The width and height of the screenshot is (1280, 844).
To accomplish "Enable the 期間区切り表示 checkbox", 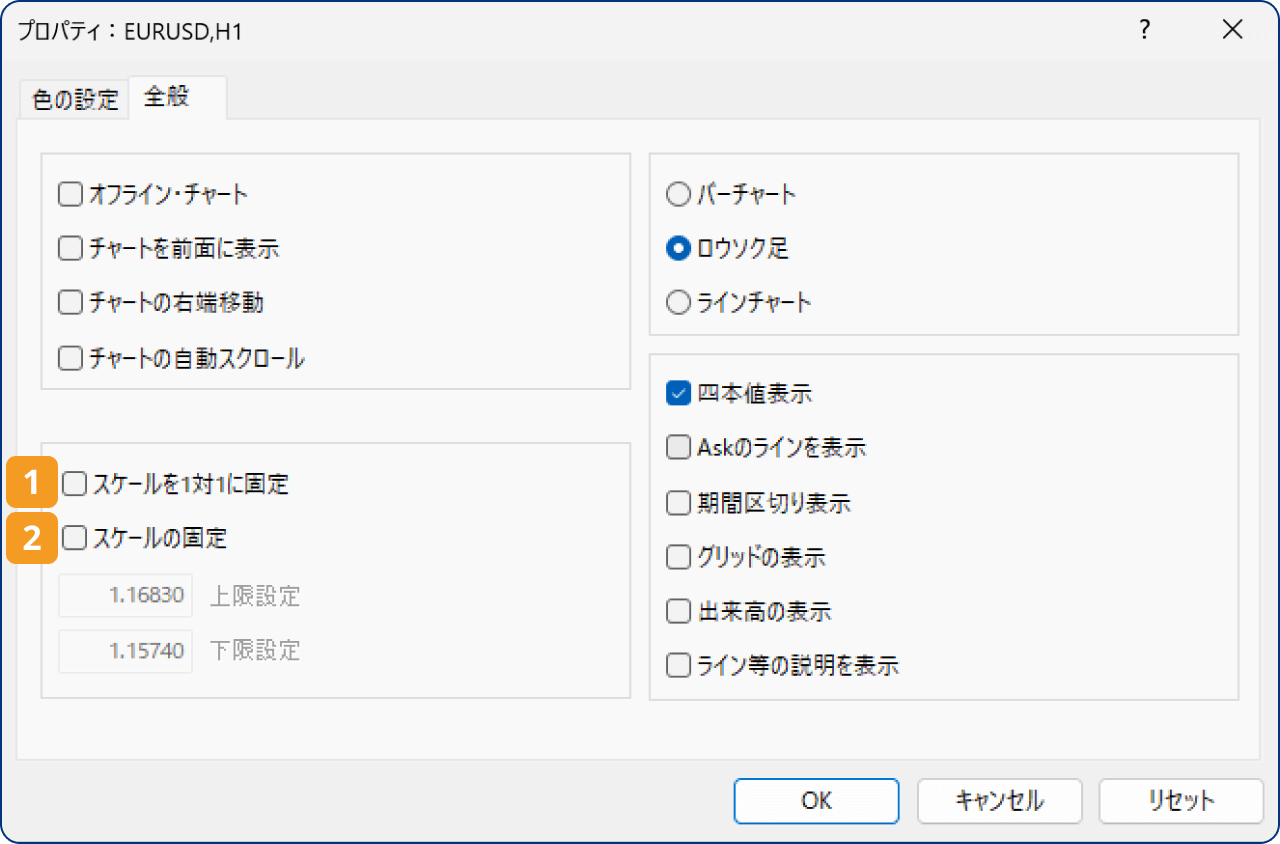I will pyautogui.click(x=678, y=502).
